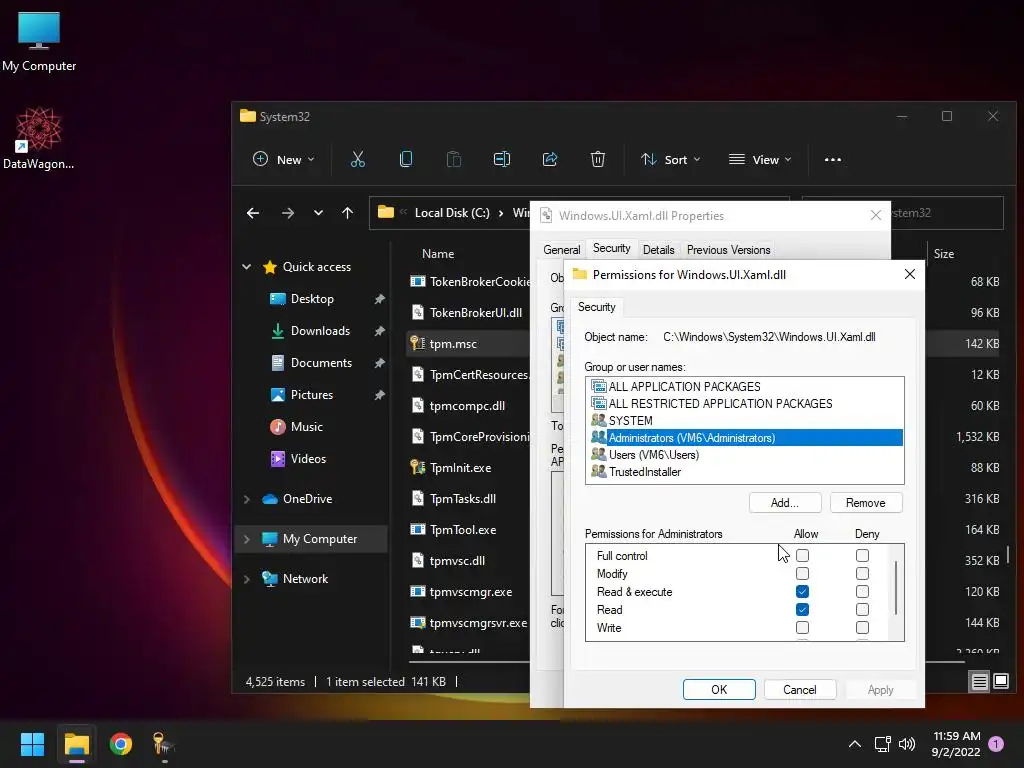Deny Full control for Administrators
1024x768 pixels.
coord(863,556)
